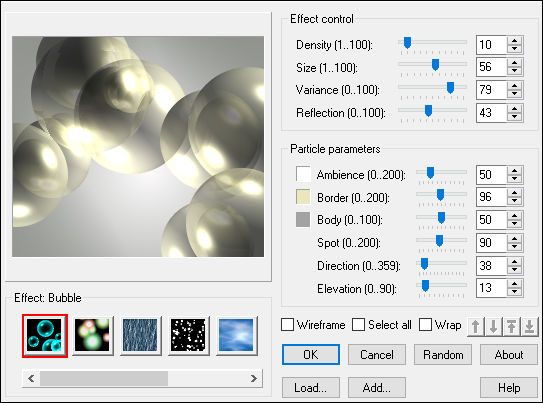Click the move up arrow icon
The height and width of the screenshot is (403, 543).
click(476, 326)
